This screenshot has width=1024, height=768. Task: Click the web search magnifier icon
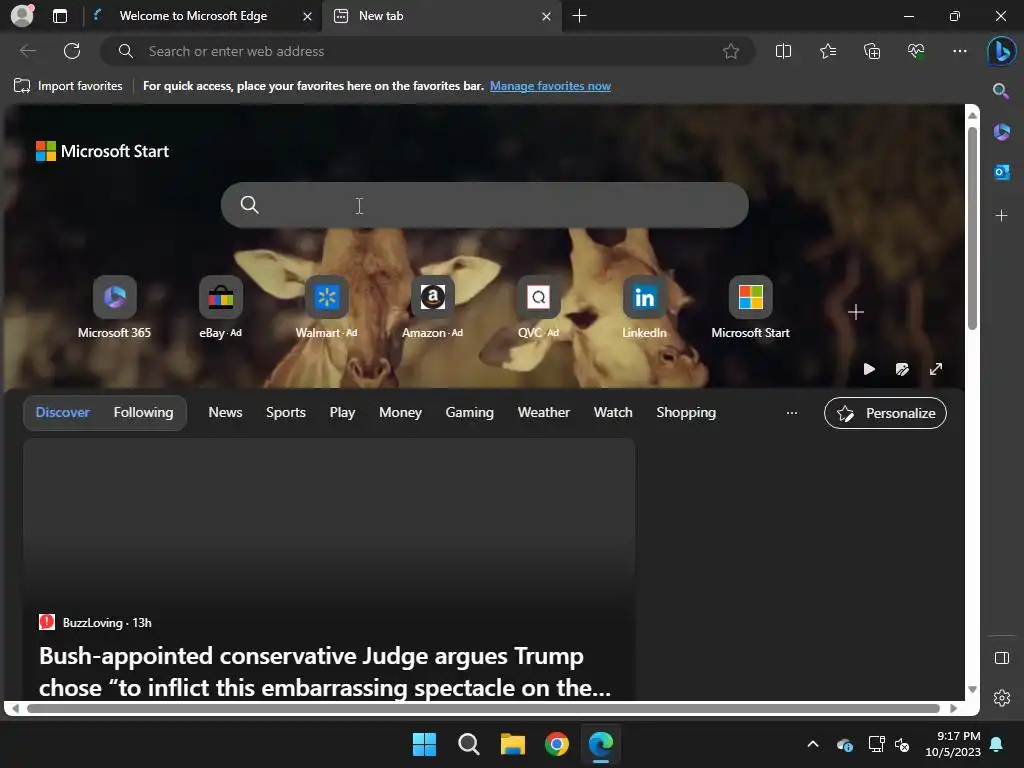click(x=249, y=205)
